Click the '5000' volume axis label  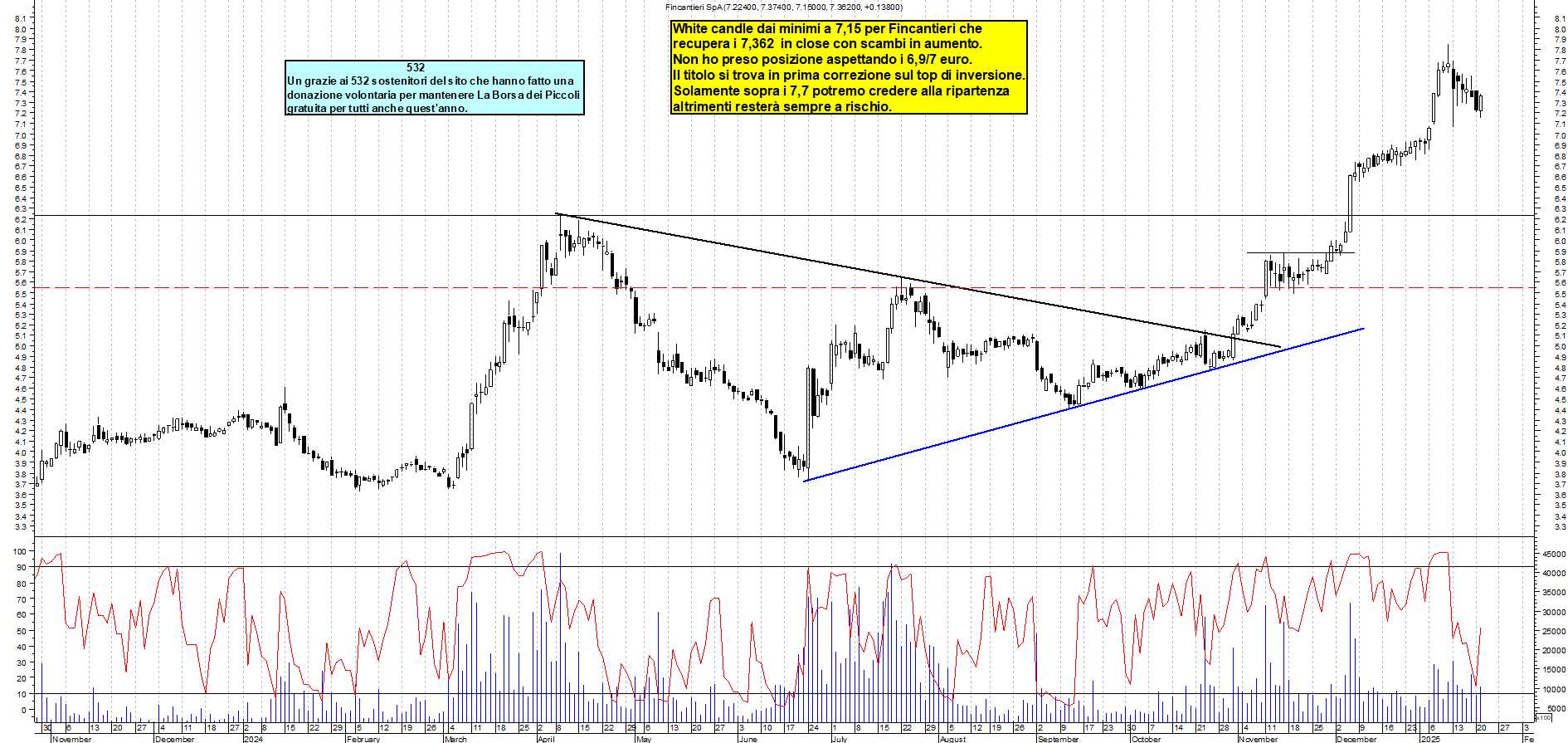(1556, 709)
